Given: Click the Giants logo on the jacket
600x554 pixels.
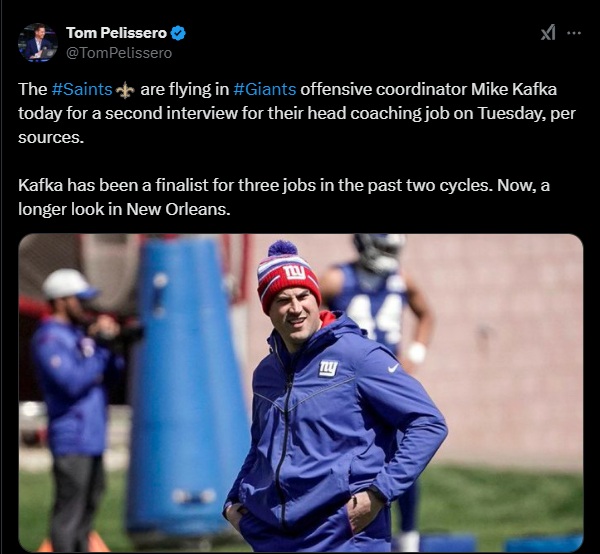Looking at the screenshot, I should (328, 368).
